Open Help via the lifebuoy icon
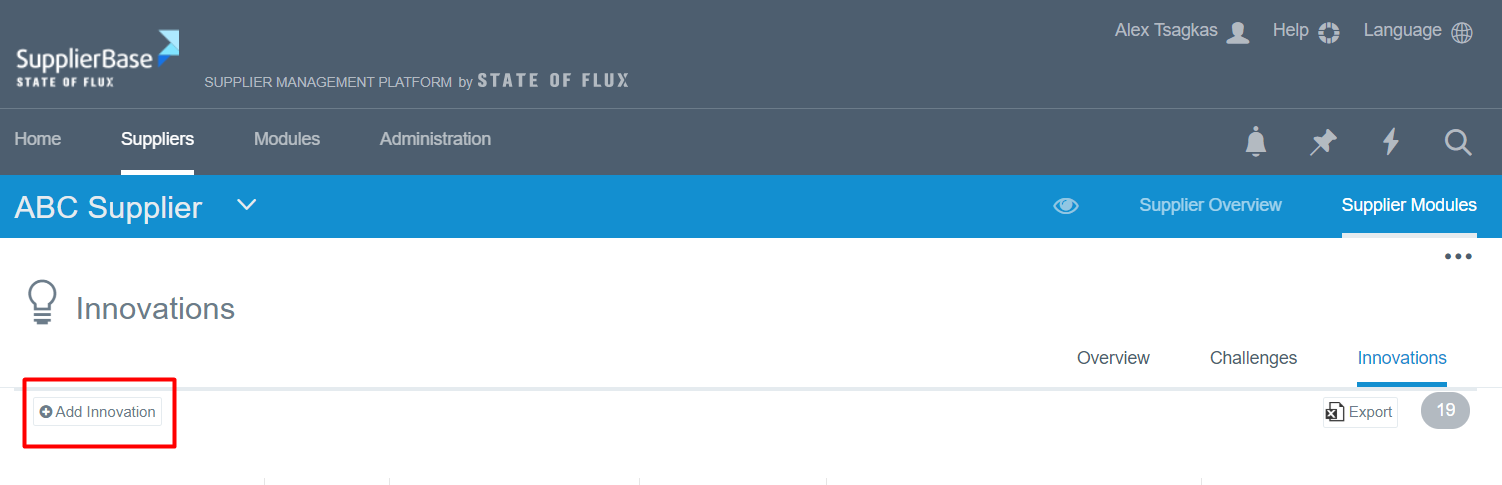This screenshot has height=485, width=1502. pyautogui.click(x=1328, y=32)
